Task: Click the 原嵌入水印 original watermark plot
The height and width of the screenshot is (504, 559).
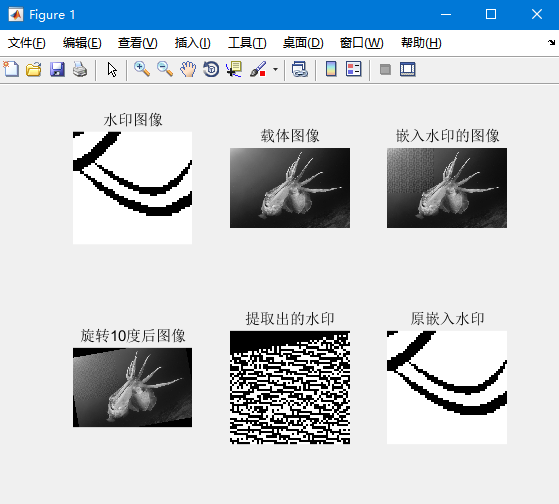Action: pos(447,387)
